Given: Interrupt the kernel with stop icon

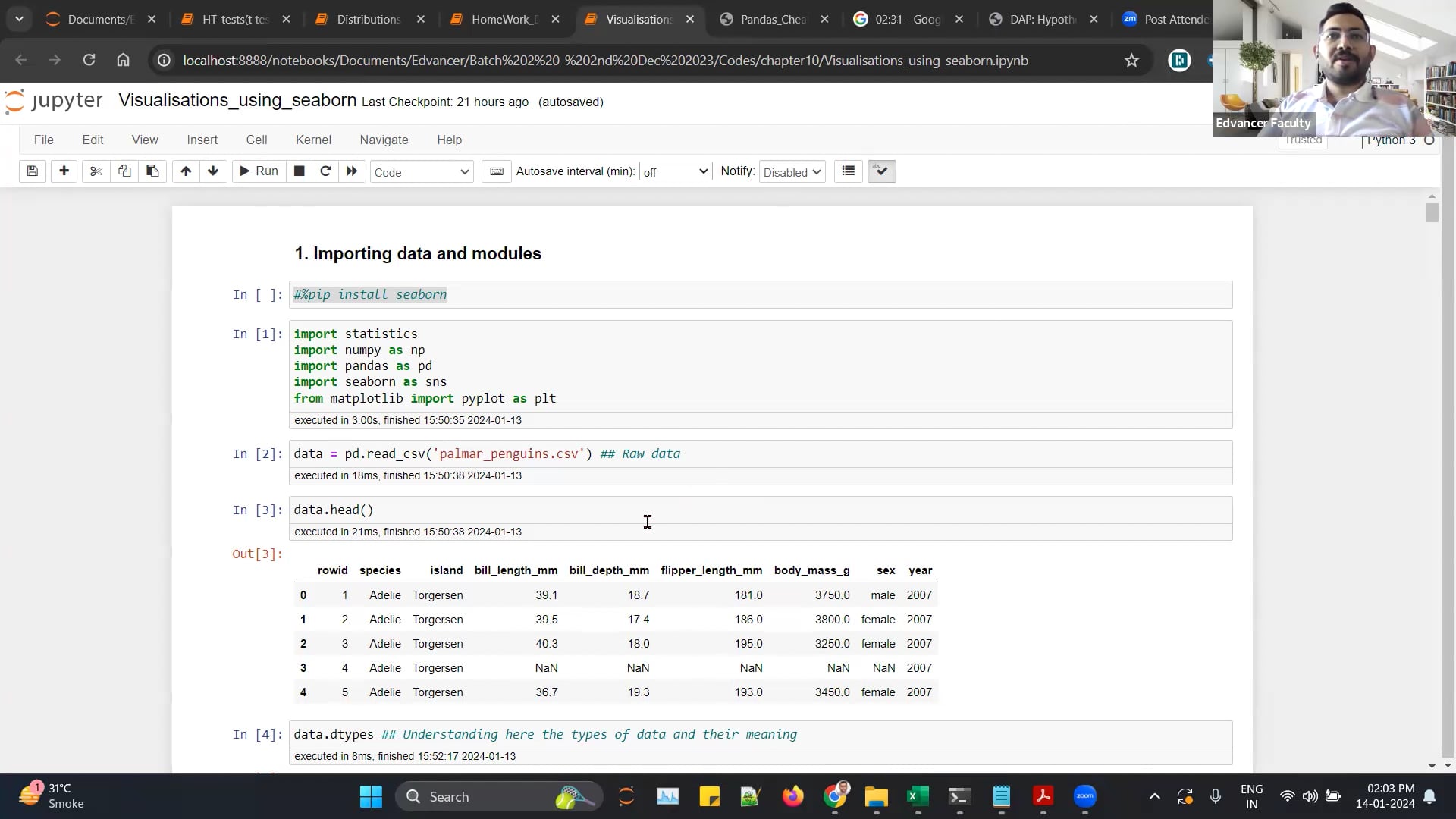Looking at the screenshot, I should tap(300, 171).
